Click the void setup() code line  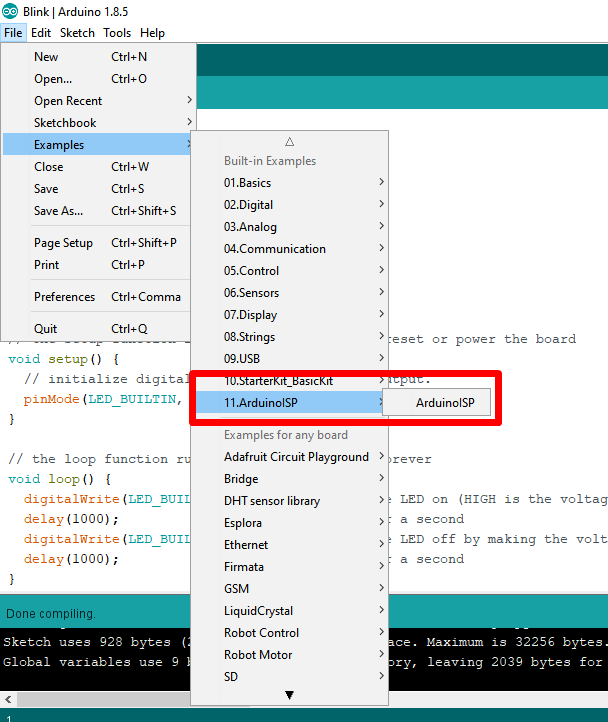(64, 359)
